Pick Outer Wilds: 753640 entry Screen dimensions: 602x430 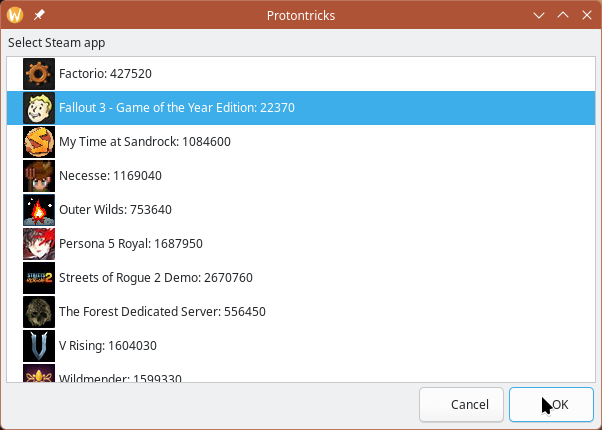click(301, 210)
